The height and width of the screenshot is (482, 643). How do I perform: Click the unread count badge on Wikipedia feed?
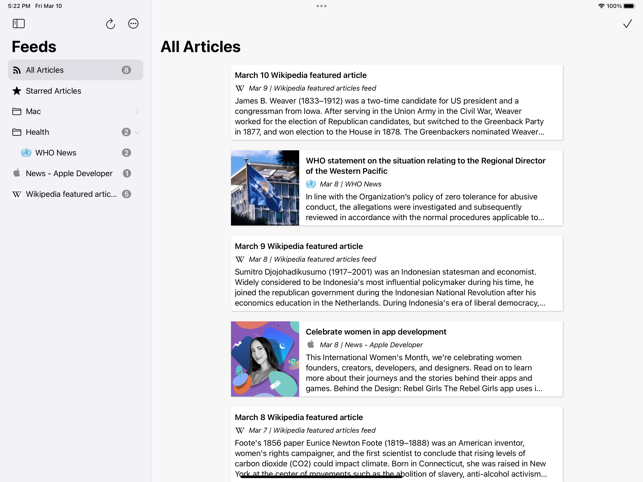pos(127,194)
